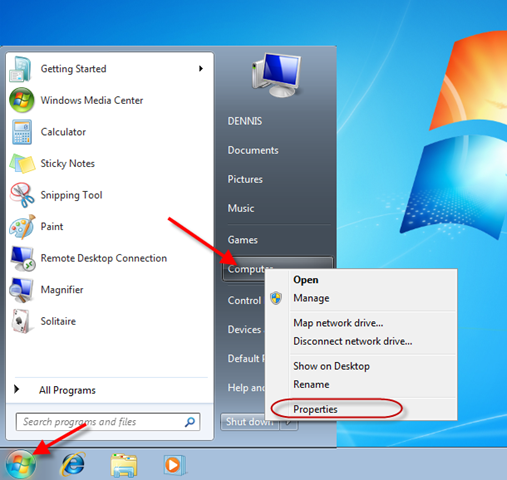Click the Search programs and files box

click(x=108, y=422)
